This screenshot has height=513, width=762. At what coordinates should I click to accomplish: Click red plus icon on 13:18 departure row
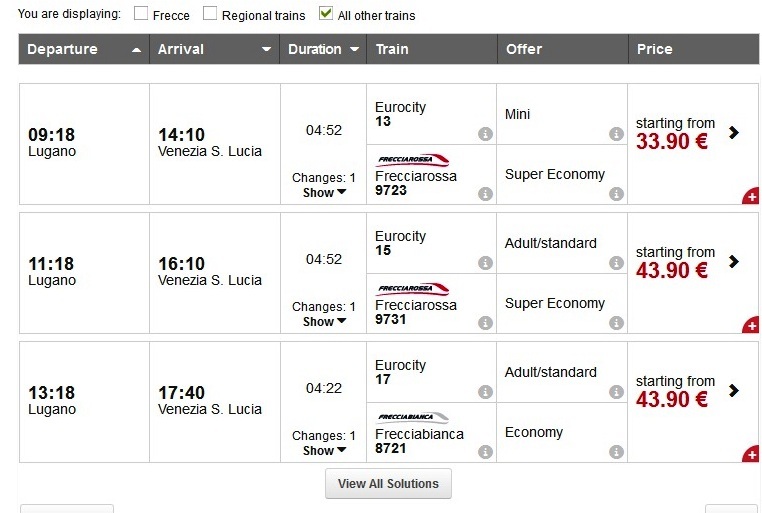click(751, 455)
